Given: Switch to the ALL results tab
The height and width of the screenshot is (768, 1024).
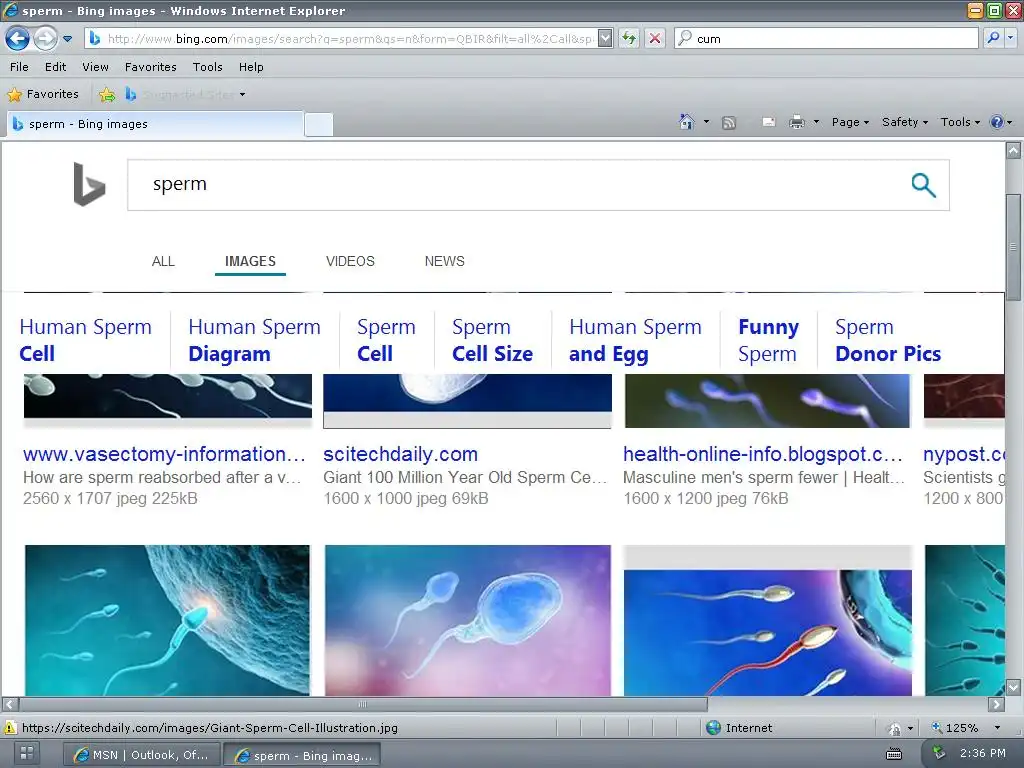Looking at the screenshot, I should (163, 261).
